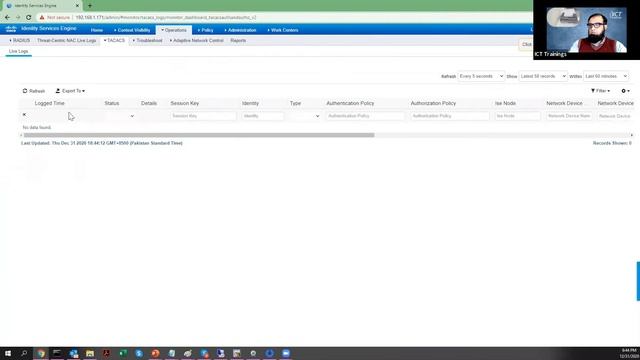
Task: Click the Session Key filter field
Action: 203,116
